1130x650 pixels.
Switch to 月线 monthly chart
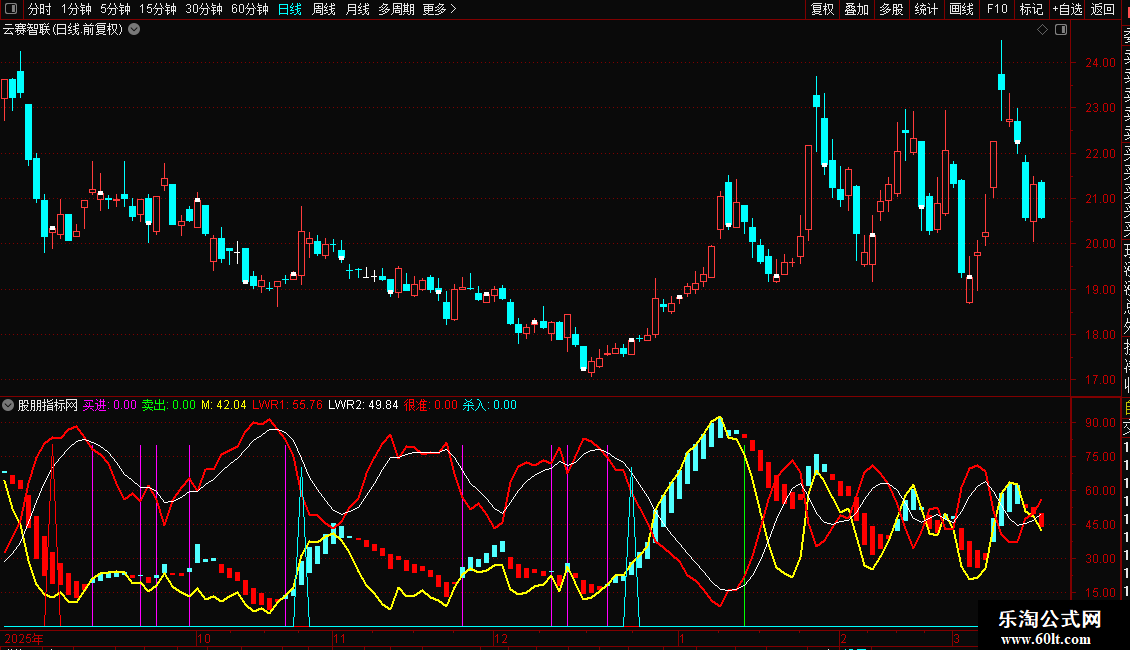coord(357,9)
